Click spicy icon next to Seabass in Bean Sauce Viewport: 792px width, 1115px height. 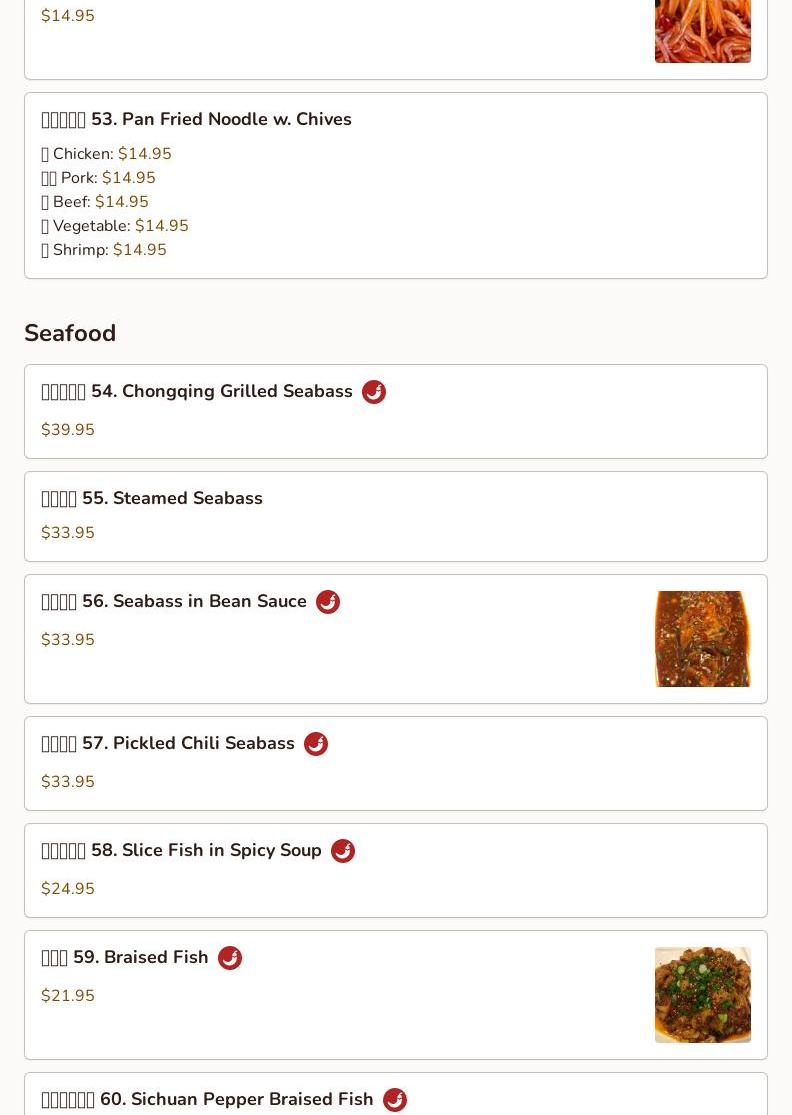[x=328, y=602]
